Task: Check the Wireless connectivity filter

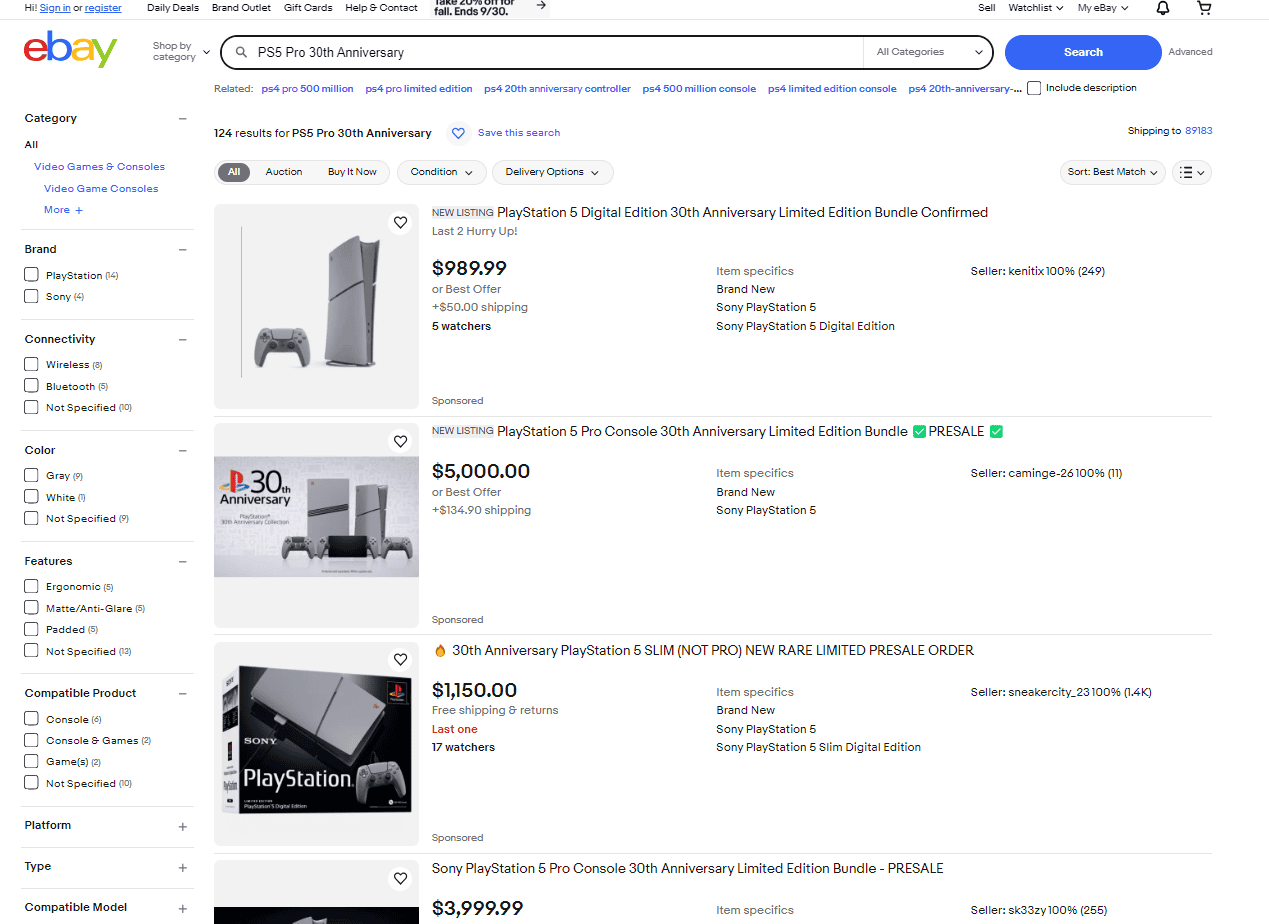Action: (x=32, y=365)
